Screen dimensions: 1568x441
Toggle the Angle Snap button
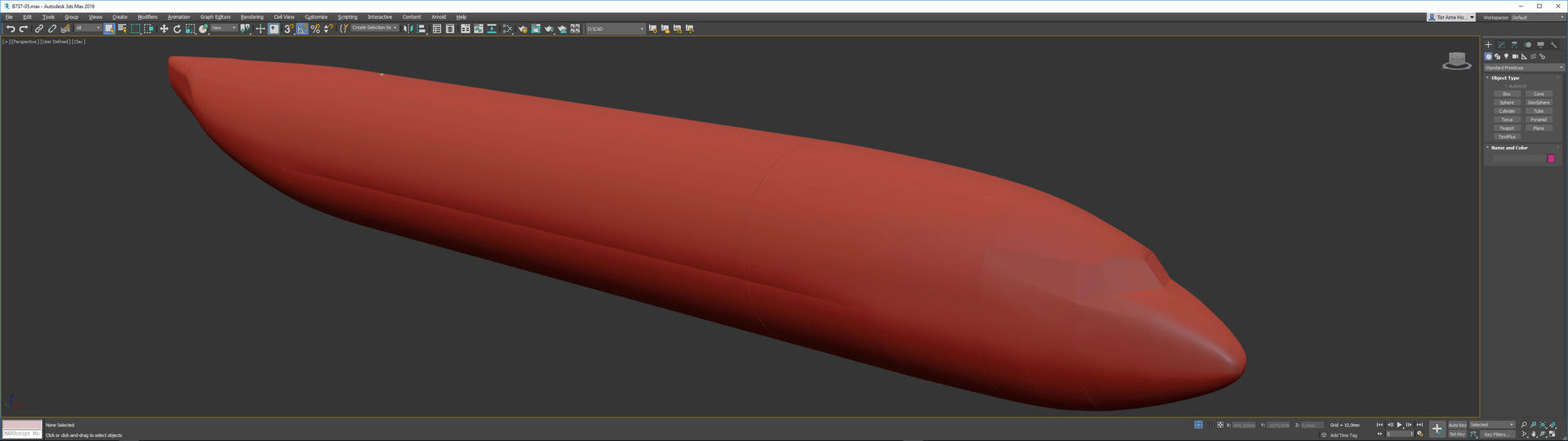click(x=302, y=29)
